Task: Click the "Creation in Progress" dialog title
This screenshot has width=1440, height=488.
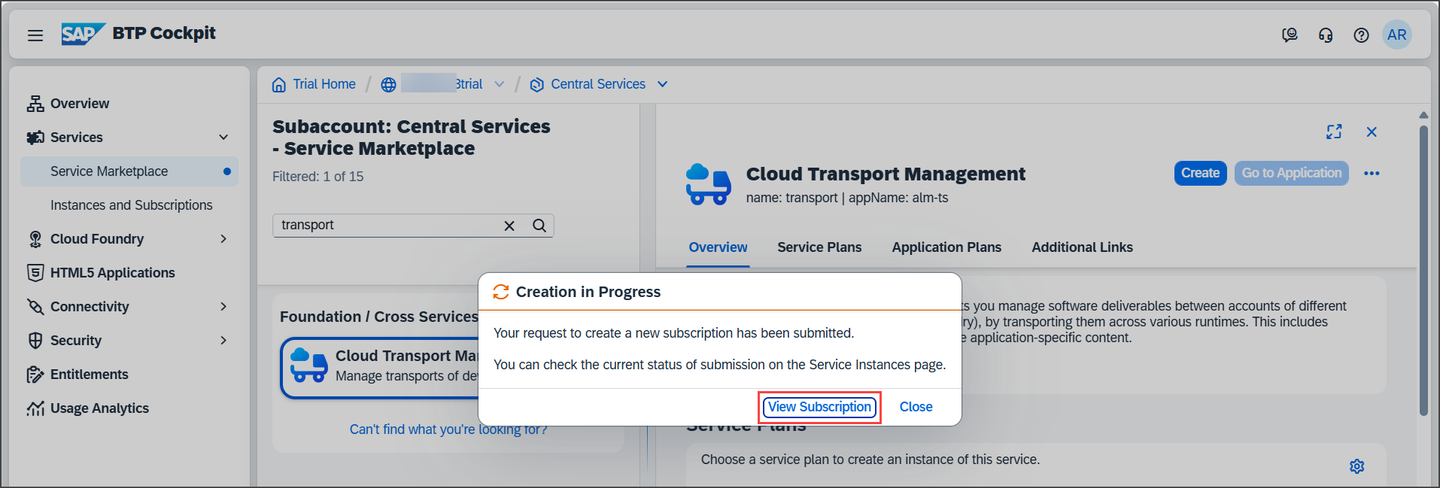Action: pyautogui.click(x=588, y=292)
